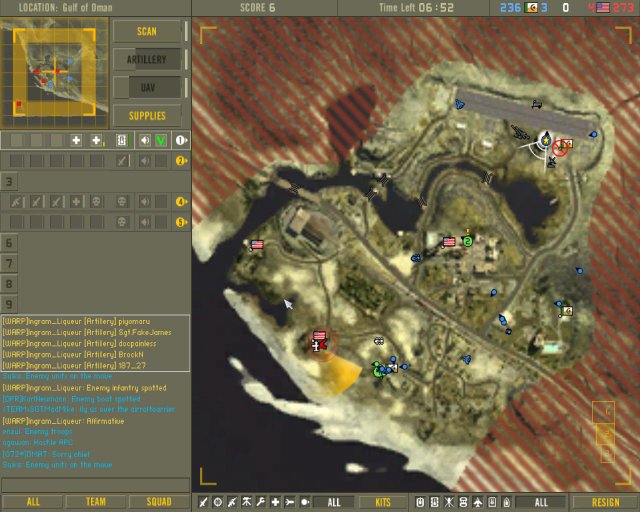Toggle the ALL vehicles filter

[541, 502]
